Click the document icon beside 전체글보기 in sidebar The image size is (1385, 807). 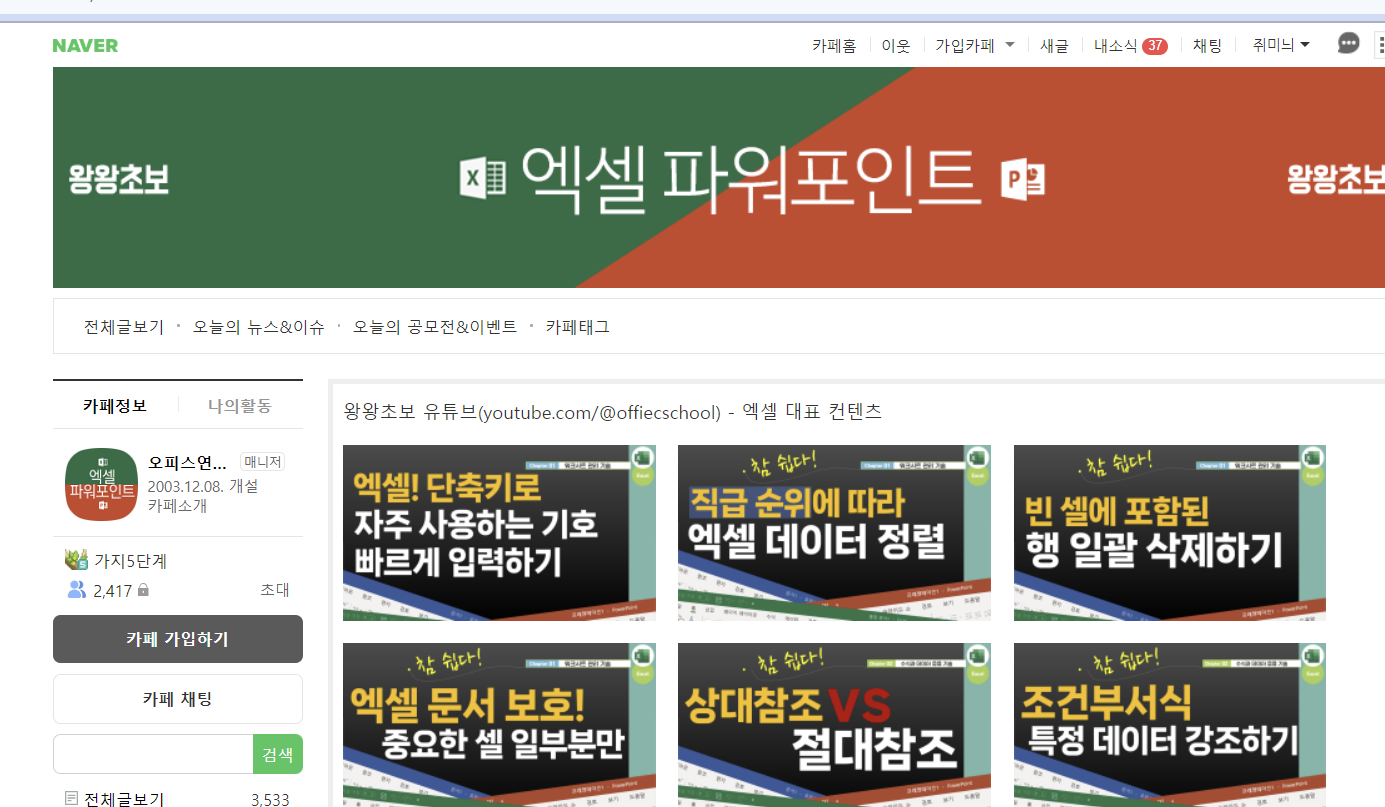click(x=71, y=798)
